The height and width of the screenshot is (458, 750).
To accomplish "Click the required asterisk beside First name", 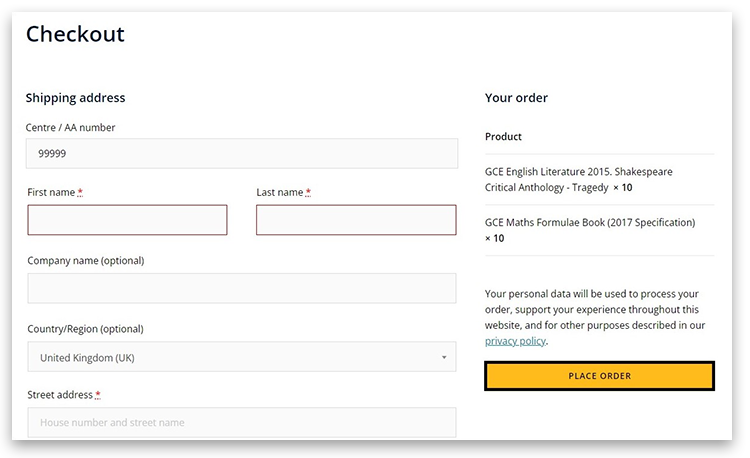I will coord(80,192).
